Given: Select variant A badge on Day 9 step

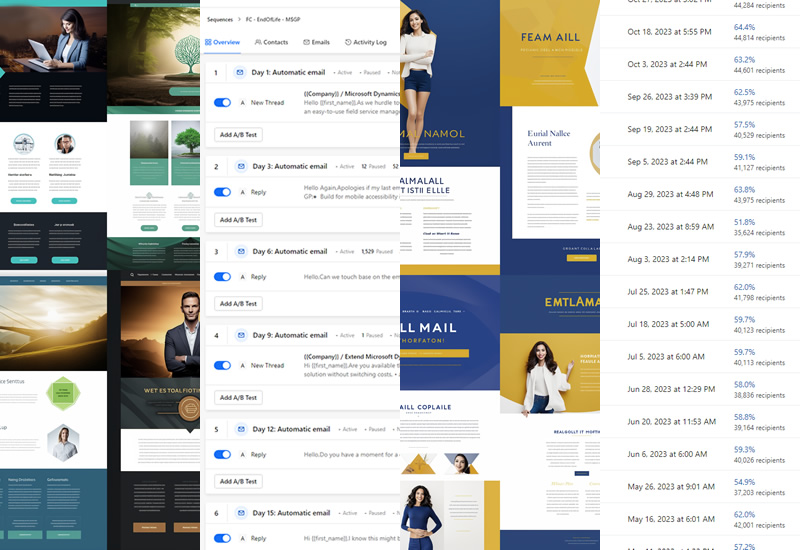Looking at the screenshot, I should point(242,365).
